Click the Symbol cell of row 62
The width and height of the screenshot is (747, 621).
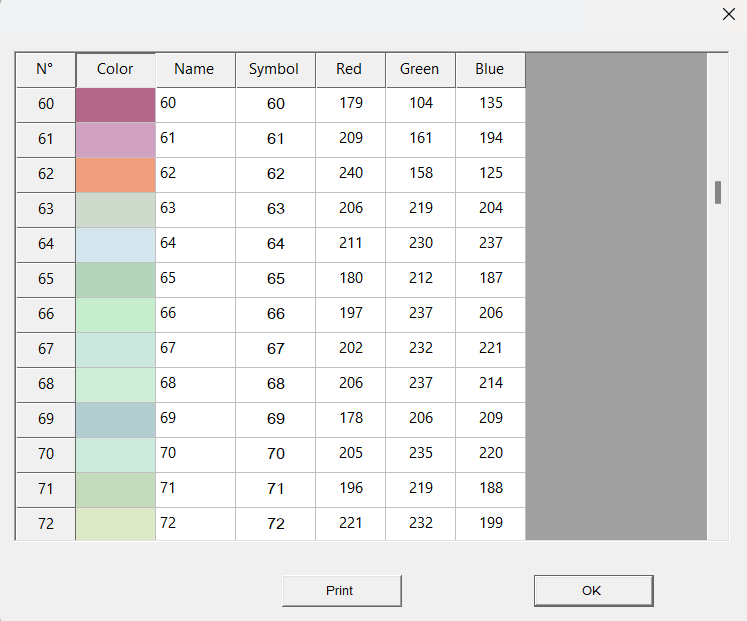click(x=275, y=175)
